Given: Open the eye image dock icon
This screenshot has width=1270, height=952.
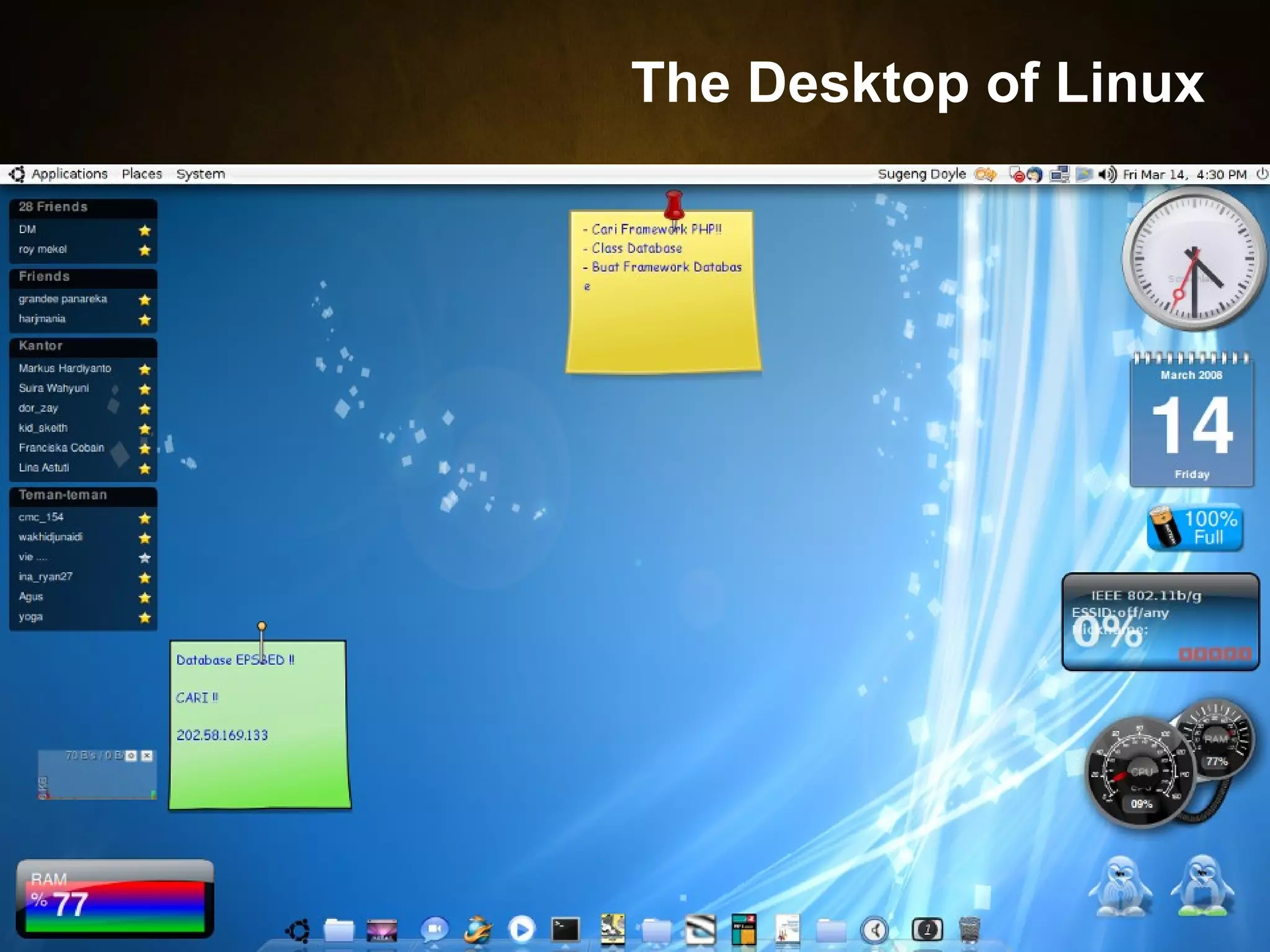Looking at the screenshot, I should 700,930.
